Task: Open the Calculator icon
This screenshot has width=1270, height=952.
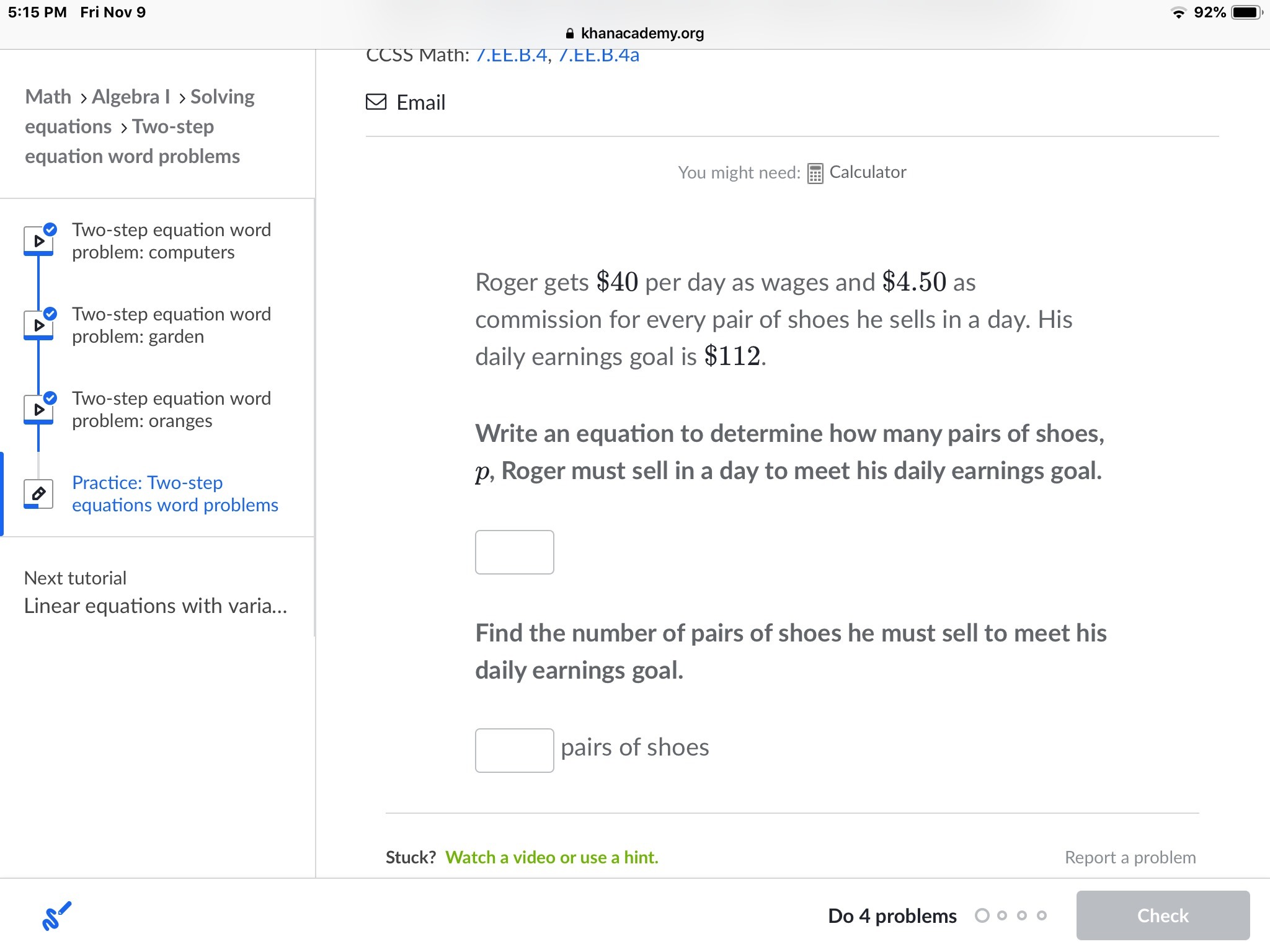Action: (x=815, y=174)
